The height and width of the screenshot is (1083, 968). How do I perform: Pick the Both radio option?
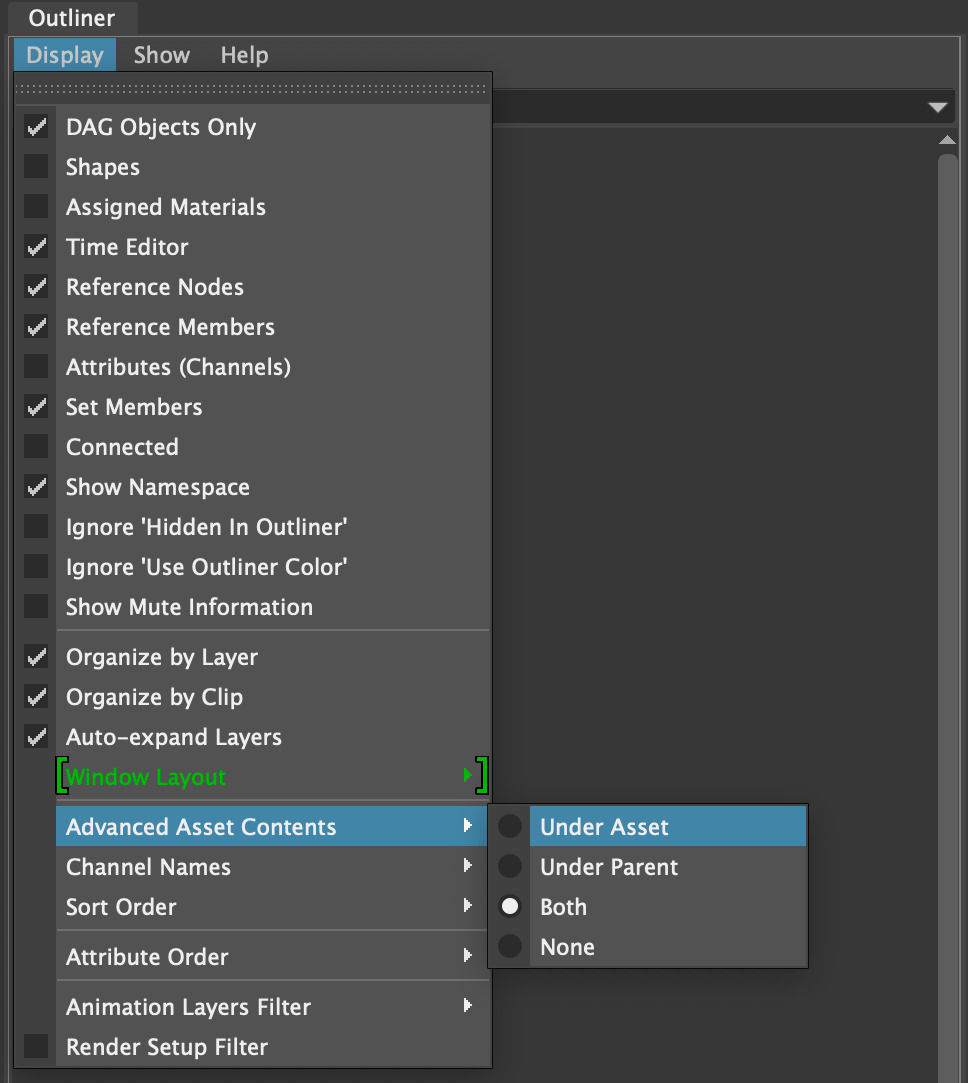647,906
